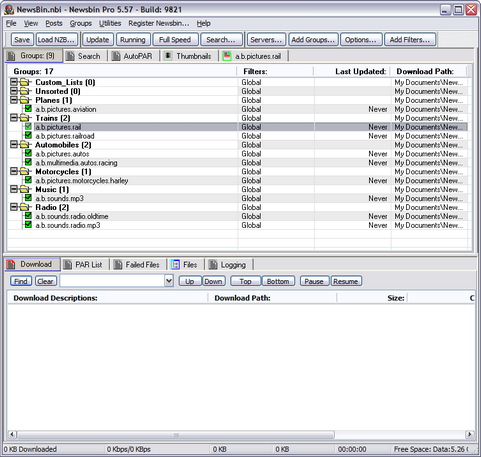This screenshot has width=481, height=457.
Task: Click the Add Filters button
Action: click(x=410, y=40)
